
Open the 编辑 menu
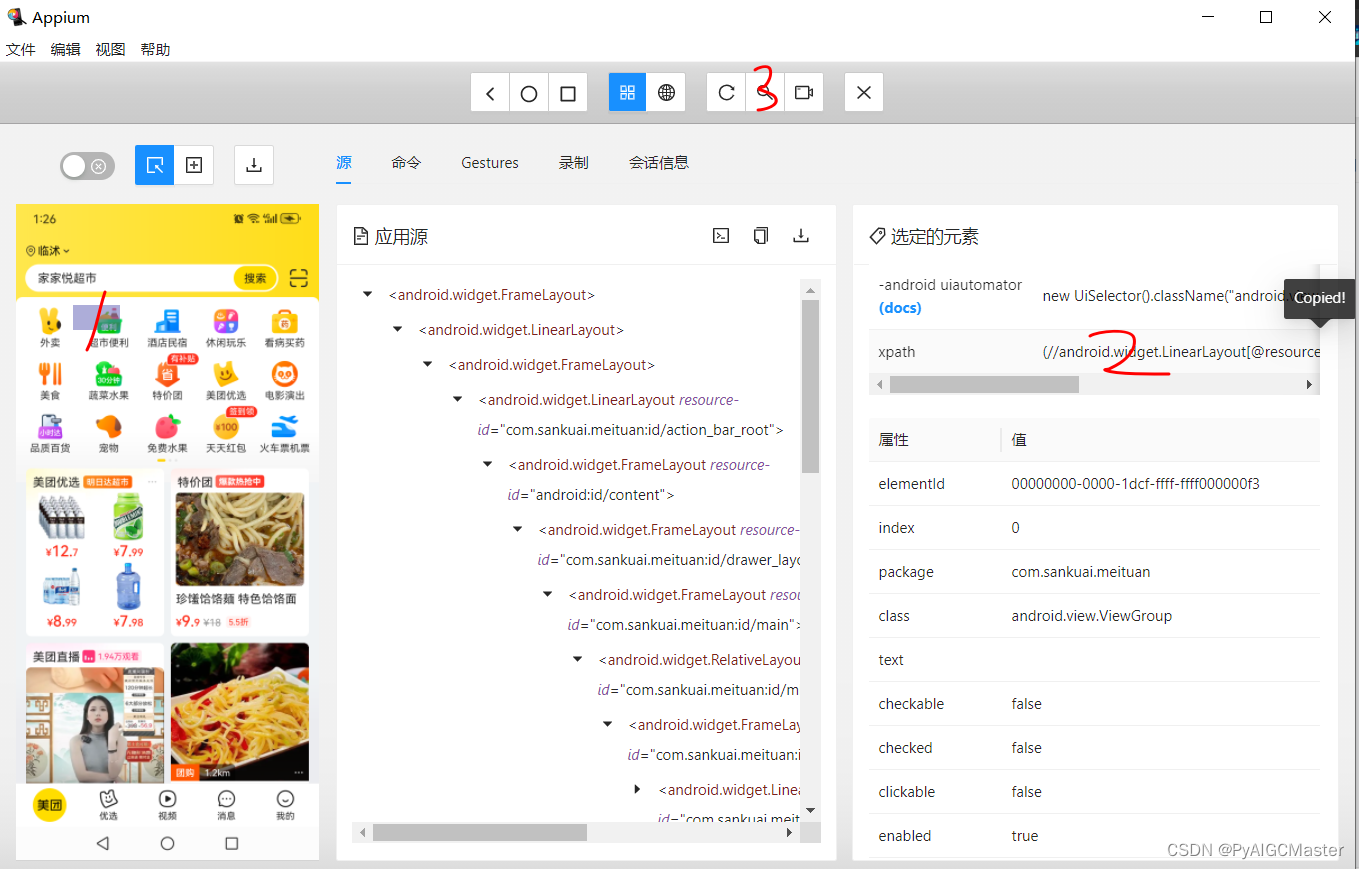click(x=66, y=49)
